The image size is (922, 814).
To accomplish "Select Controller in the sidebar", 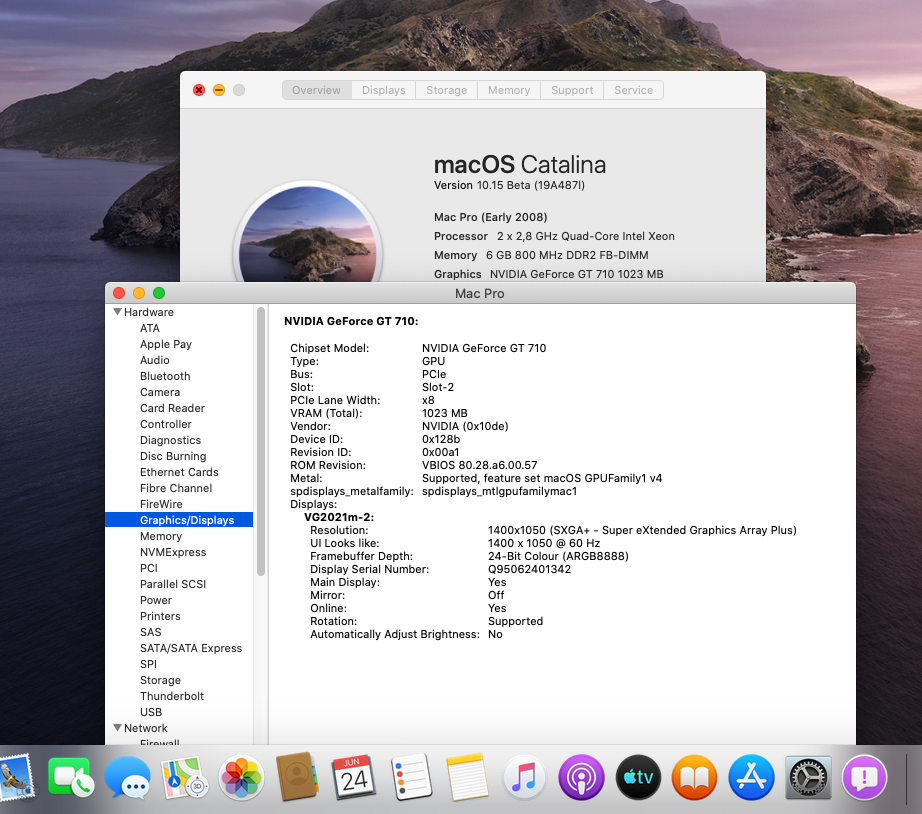I will pyautogui.click(x=166, y=424).
